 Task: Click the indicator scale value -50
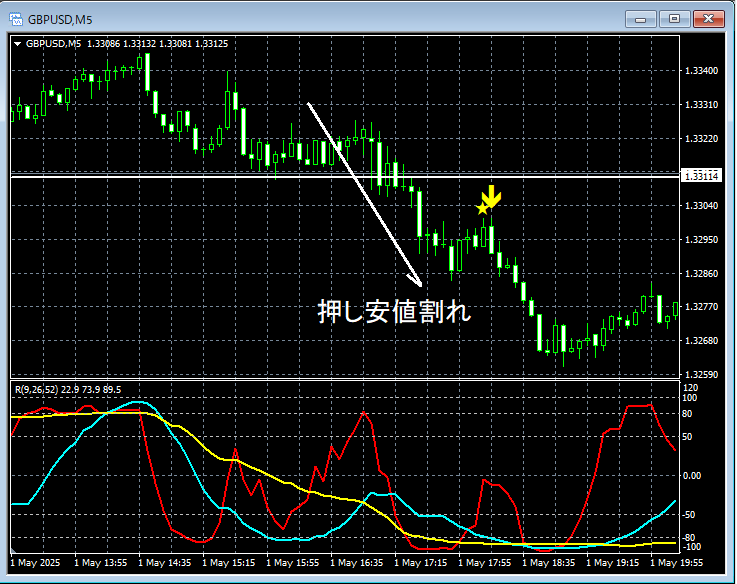point(689,515)
